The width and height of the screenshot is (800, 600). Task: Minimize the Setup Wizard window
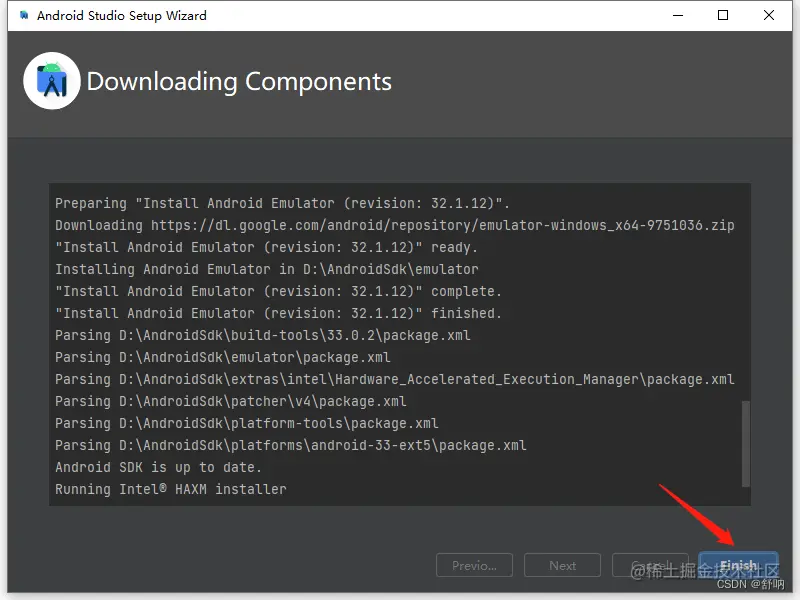click(x=678, y=15)
